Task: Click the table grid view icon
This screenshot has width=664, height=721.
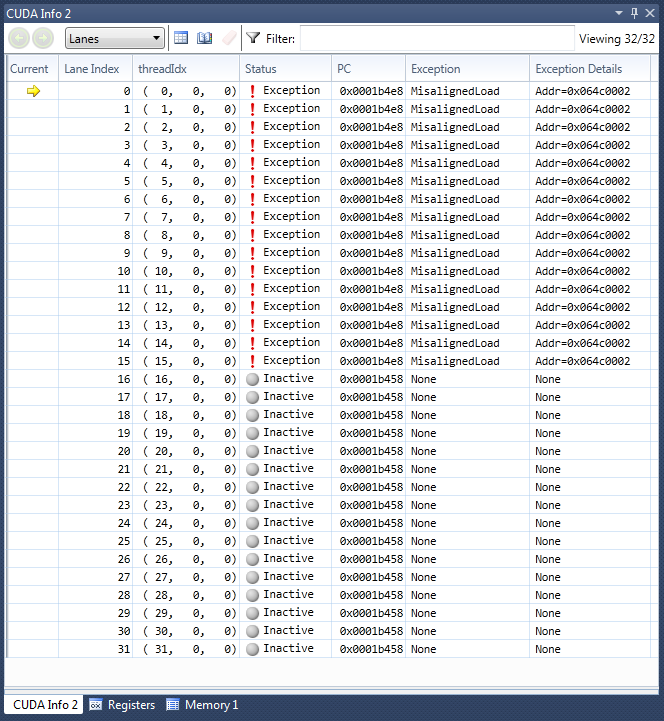Action: pos(181,38)
